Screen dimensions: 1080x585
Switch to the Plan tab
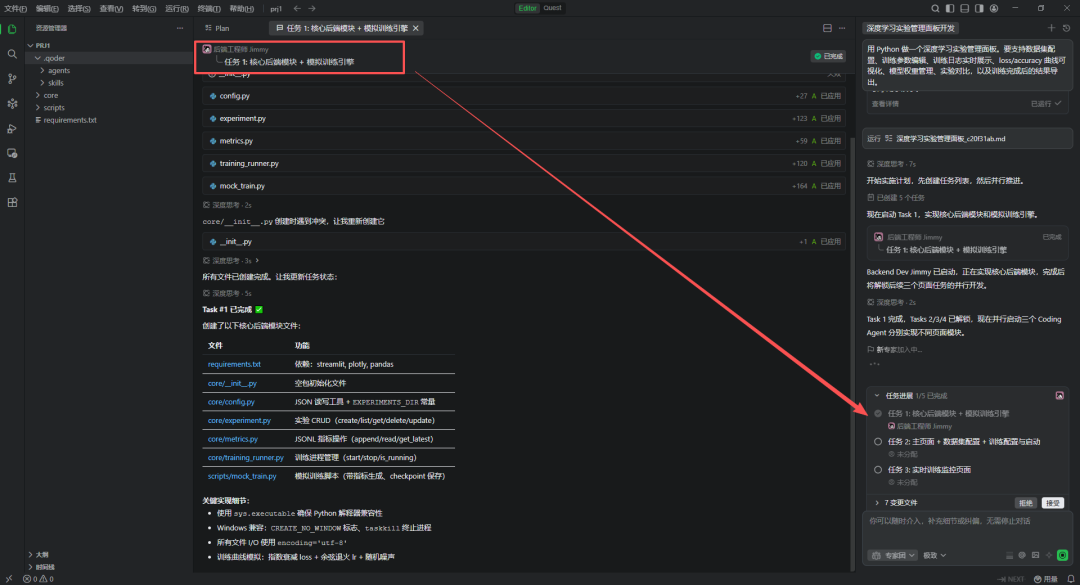point(215,28)
